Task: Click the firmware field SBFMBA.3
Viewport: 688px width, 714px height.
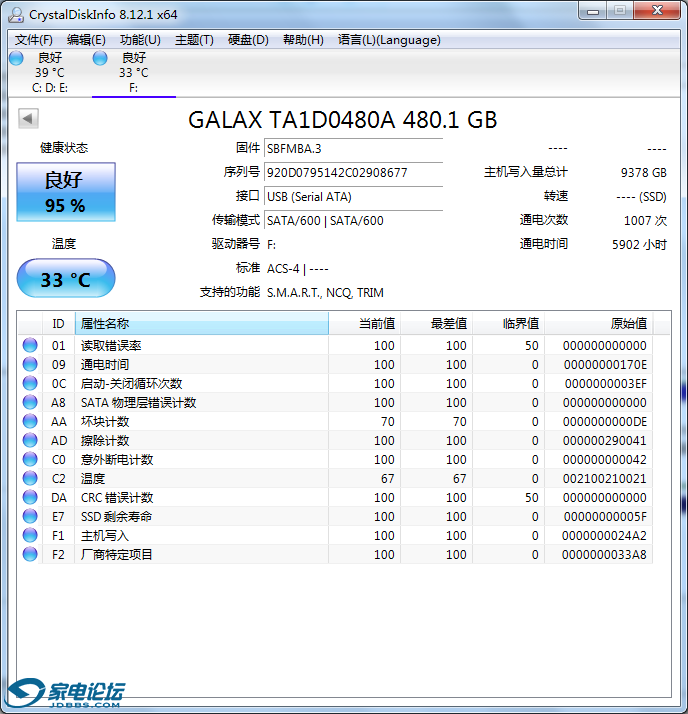Action: 353,148
